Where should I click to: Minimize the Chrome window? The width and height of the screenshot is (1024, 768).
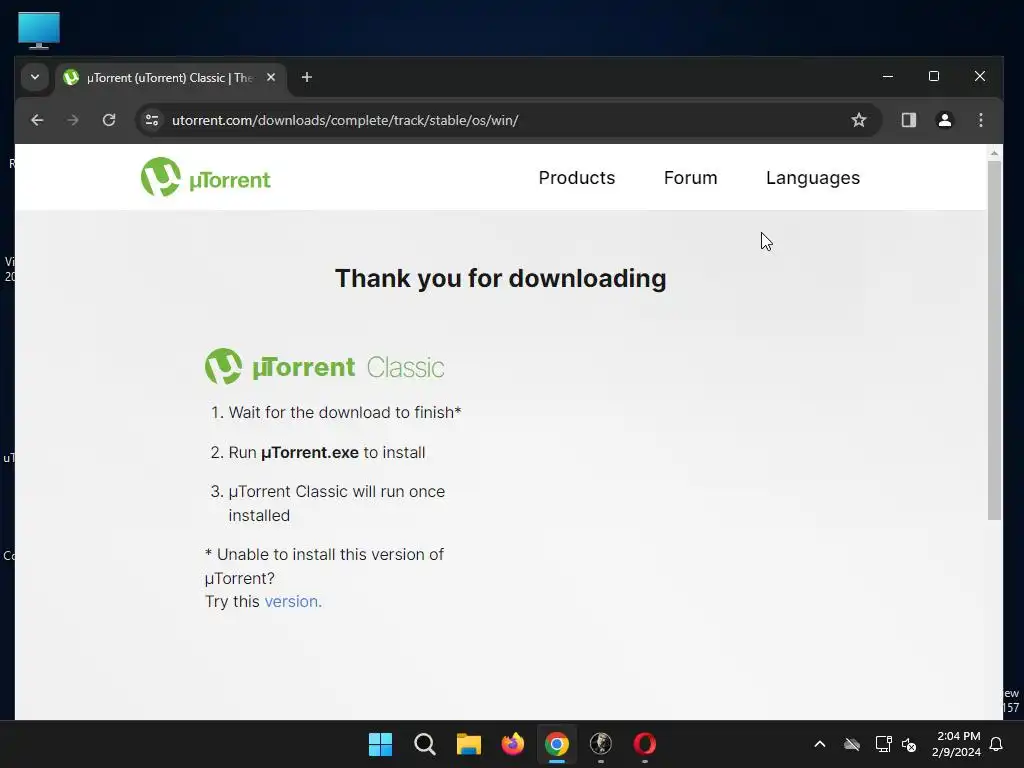pyautogui.click(x=888, y=76)
